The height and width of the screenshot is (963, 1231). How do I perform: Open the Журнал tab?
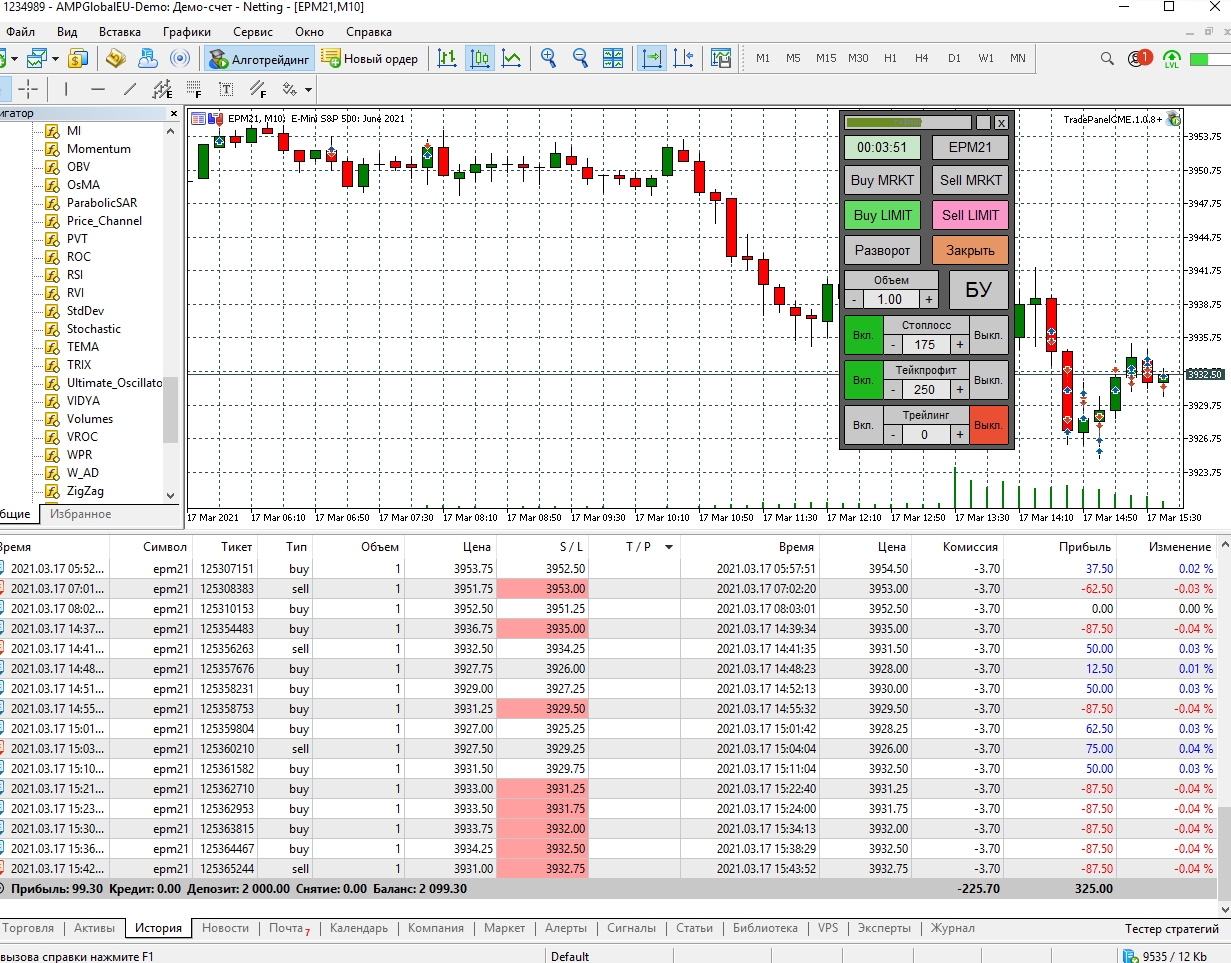[x=952, y=928]
